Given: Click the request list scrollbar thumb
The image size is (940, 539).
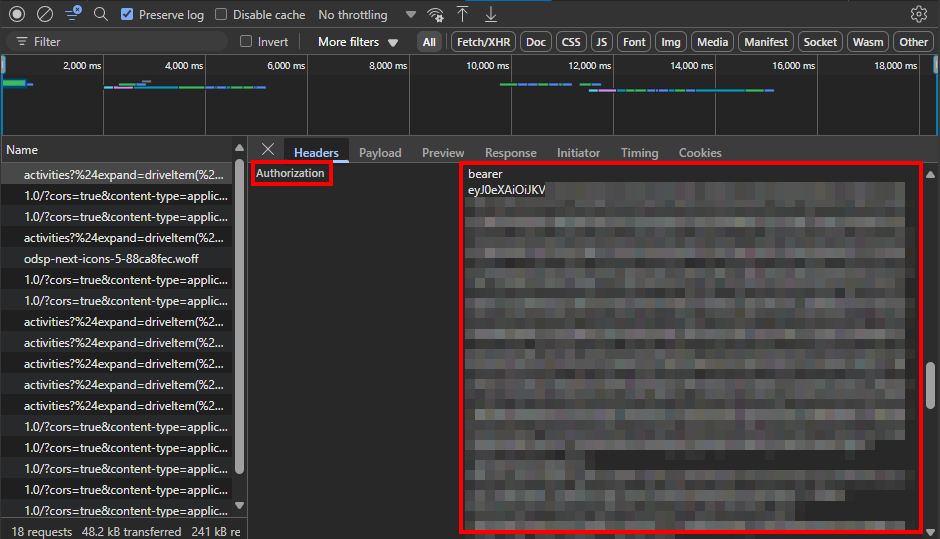Looking at the screenshot, I should coord(240,317).
